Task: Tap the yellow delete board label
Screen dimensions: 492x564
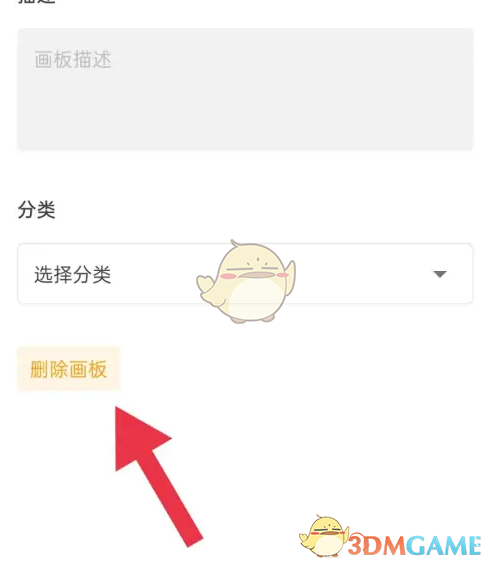Action: point(68,369)
